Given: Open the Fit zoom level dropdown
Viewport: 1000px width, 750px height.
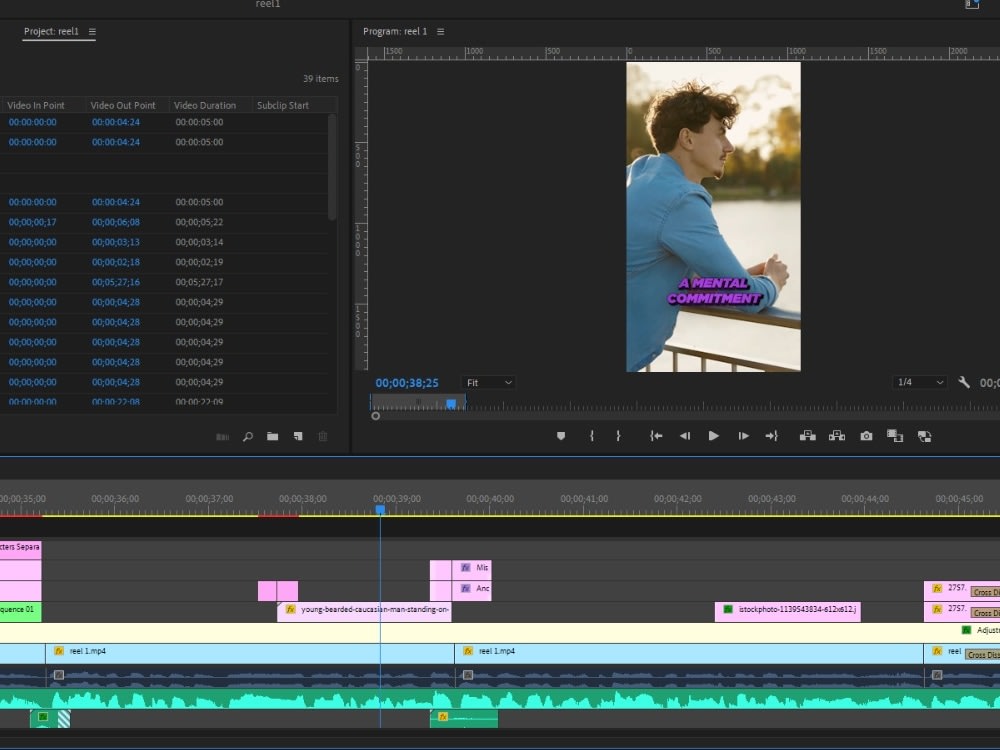Looking at the screenshot, I should [x=489, y=382].
